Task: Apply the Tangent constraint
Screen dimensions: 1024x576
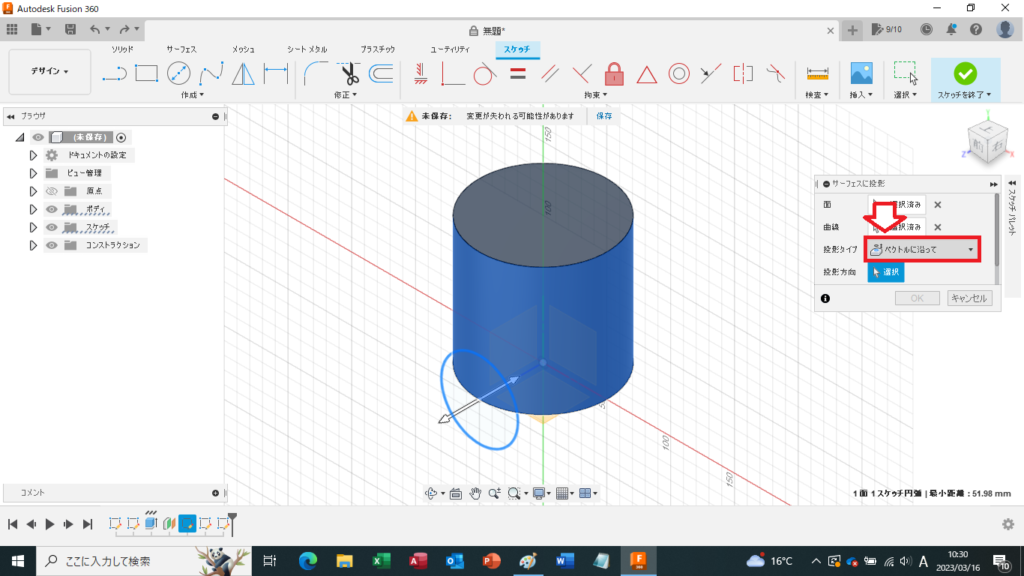Action: [484, 74]
